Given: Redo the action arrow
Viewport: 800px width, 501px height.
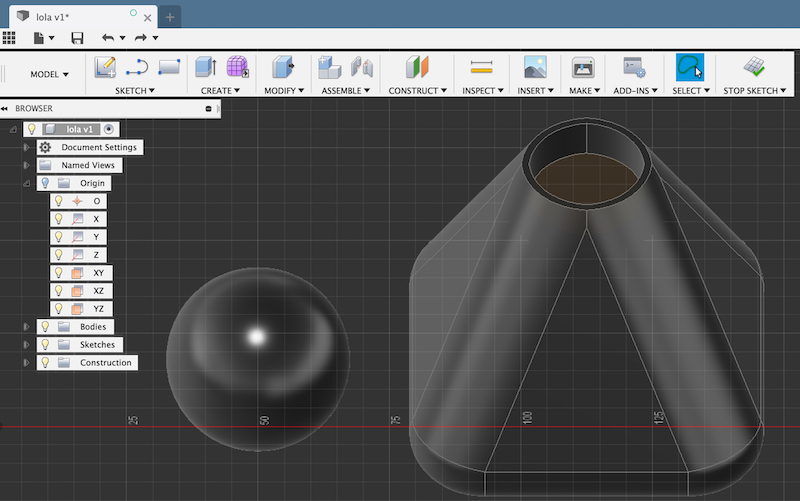Looking at the screenshot, I should [x=140, y=38].
